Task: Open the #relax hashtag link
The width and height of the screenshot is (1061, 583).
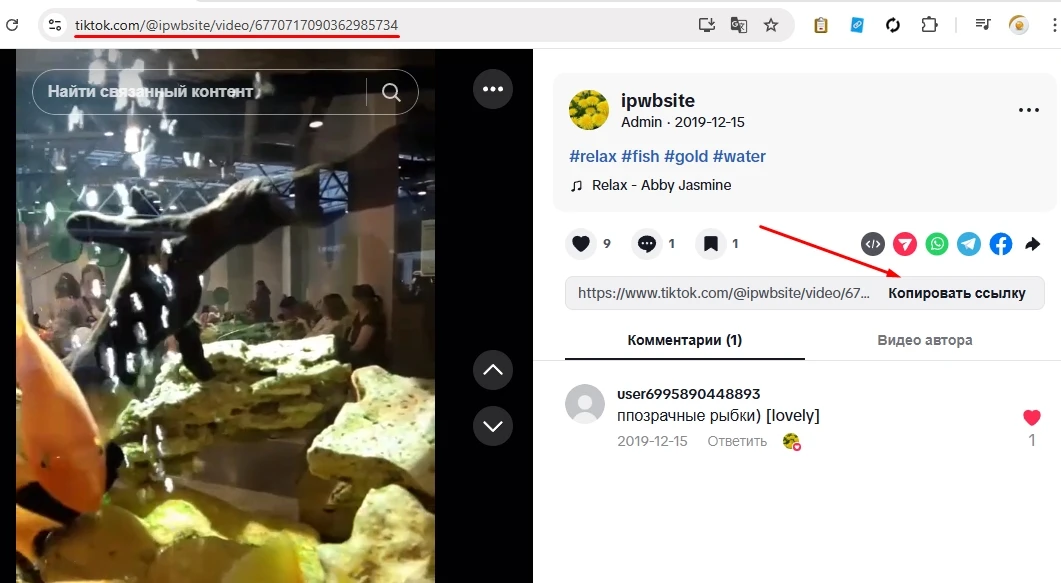Action: (x=591, y=156)
